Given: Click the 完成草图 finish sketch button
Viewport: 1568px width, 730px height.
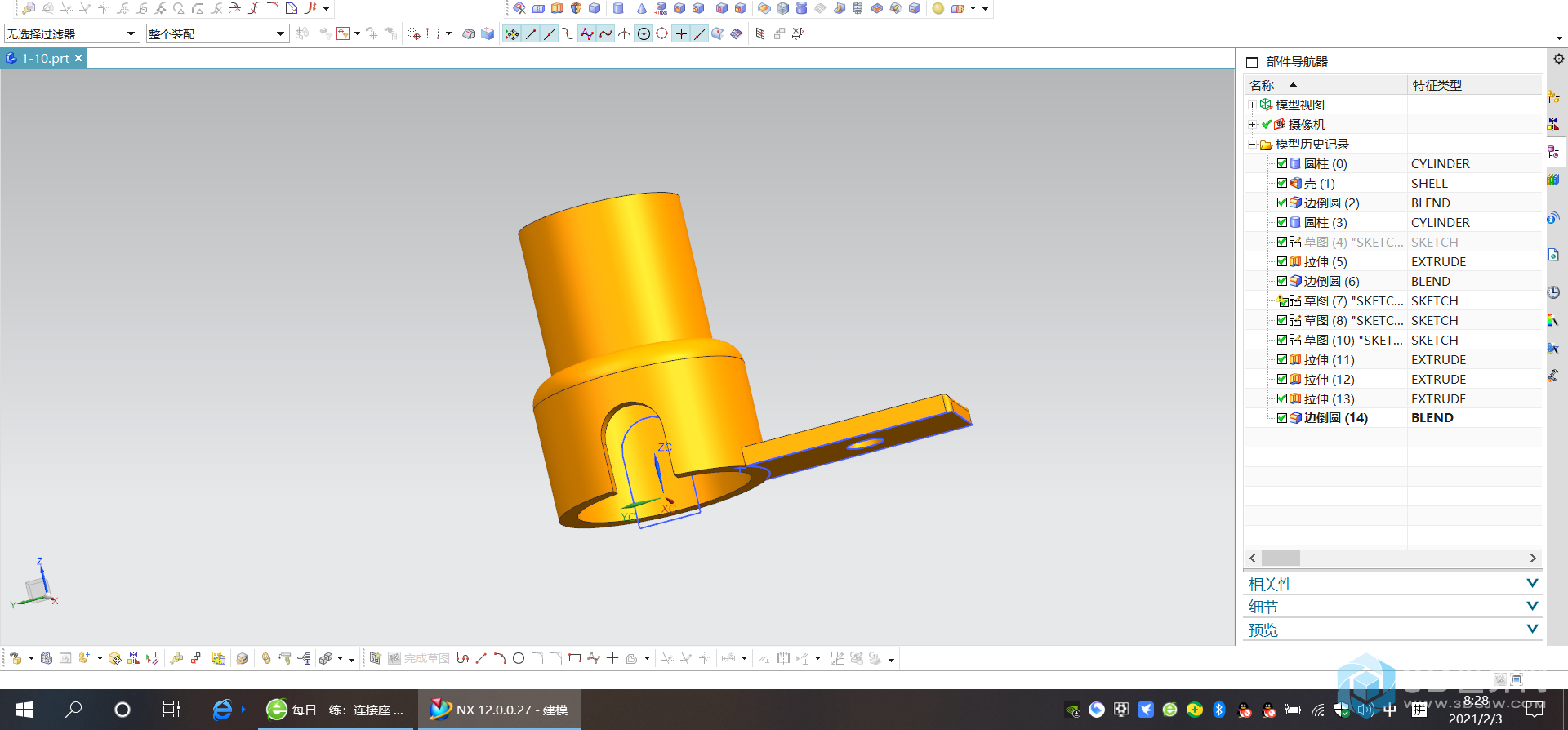Looking at the screenshot, I should click(x=419, y=658).
